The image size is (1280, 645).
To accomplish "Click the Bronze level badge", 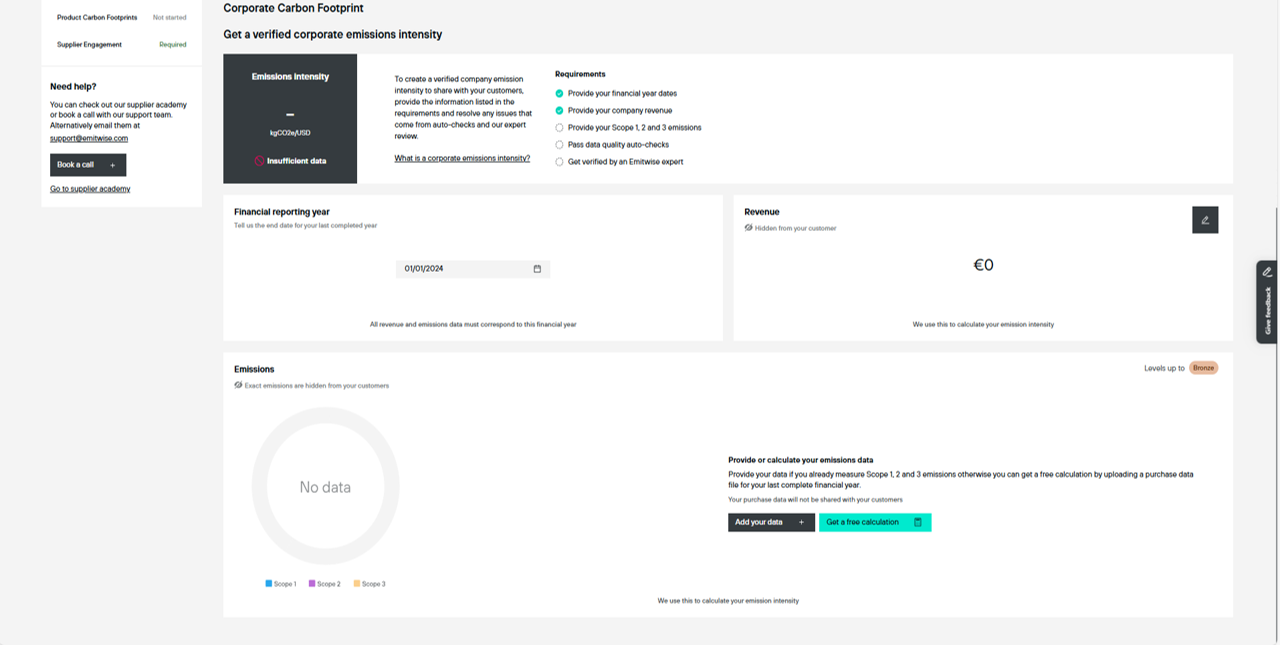I will click(x=1203, y=368).
